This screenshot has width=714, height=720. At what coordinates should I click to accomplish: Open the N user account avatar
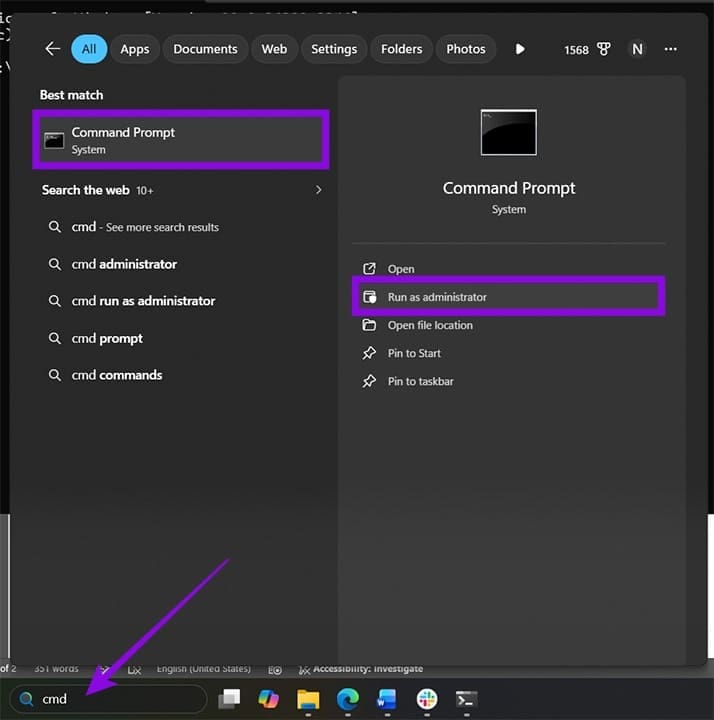(637, 49)
